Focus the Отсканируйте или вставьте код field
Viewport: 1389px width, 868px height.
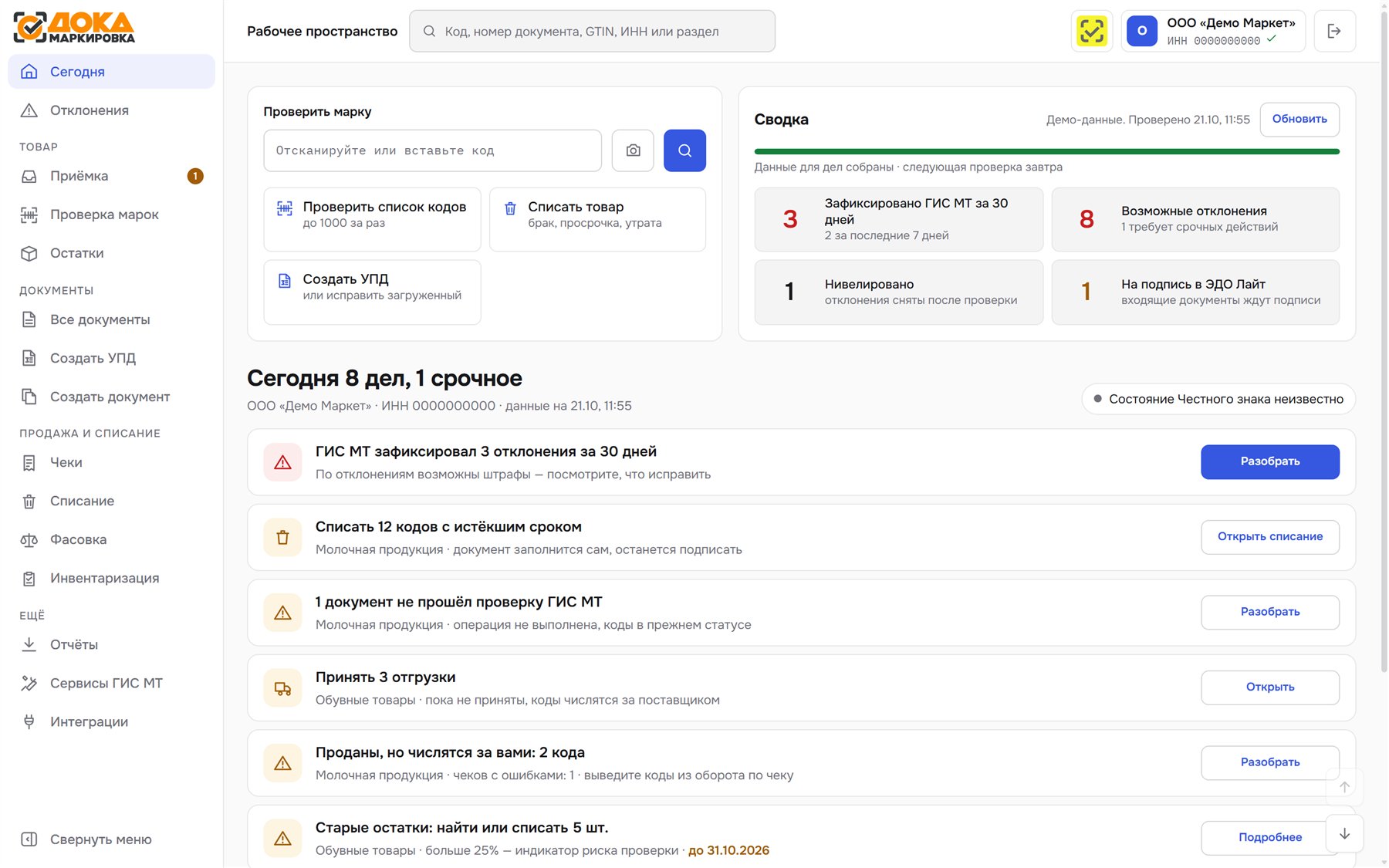[x=432, y=150]
